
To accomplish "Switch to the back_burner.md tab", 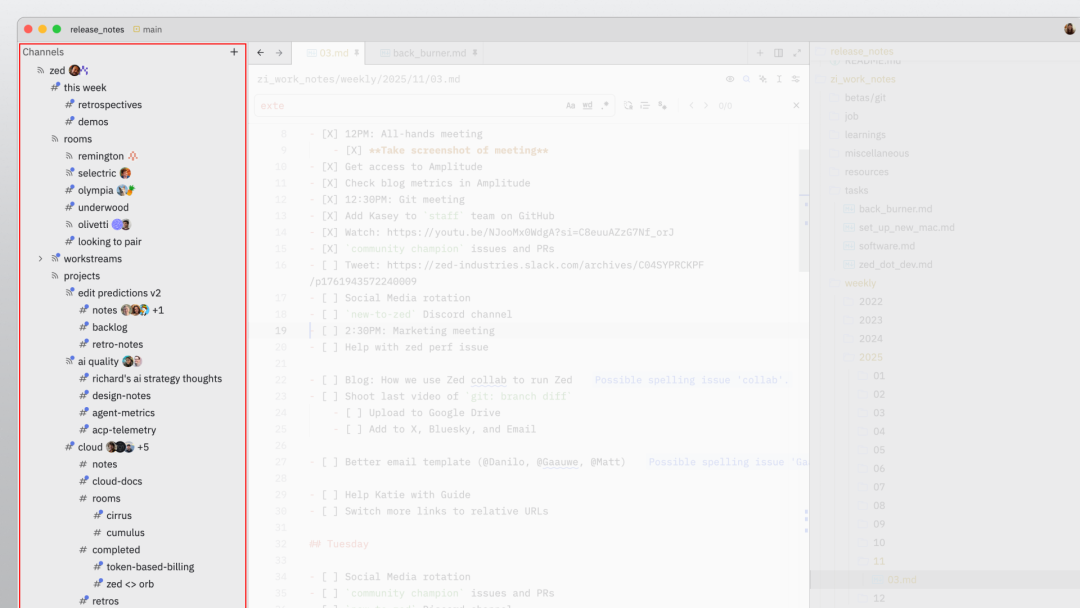I will click(424, 53).
